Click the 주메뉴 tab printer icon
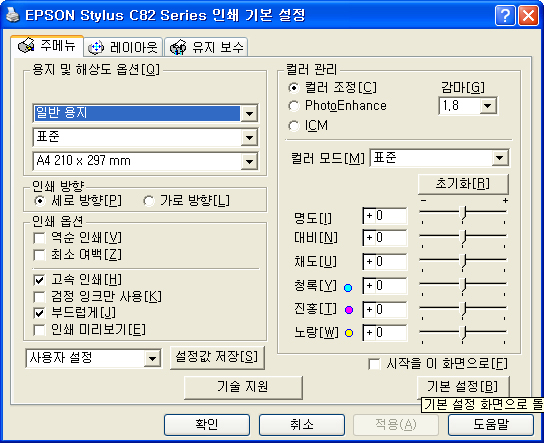 (x=26, y=45)
